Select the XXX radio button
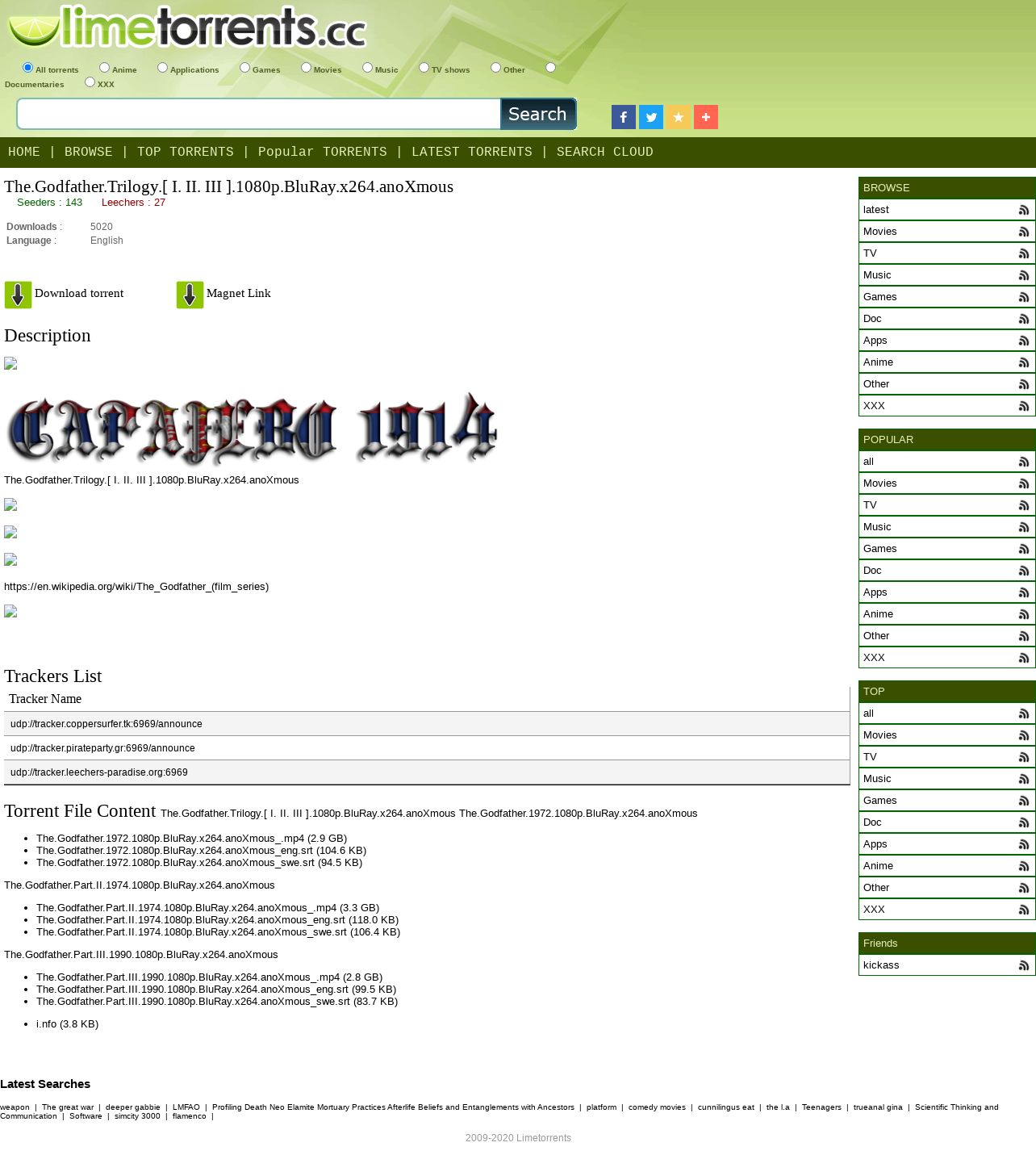The width and height of the screenshot is (1036, 1155). [x=90, y=82]
